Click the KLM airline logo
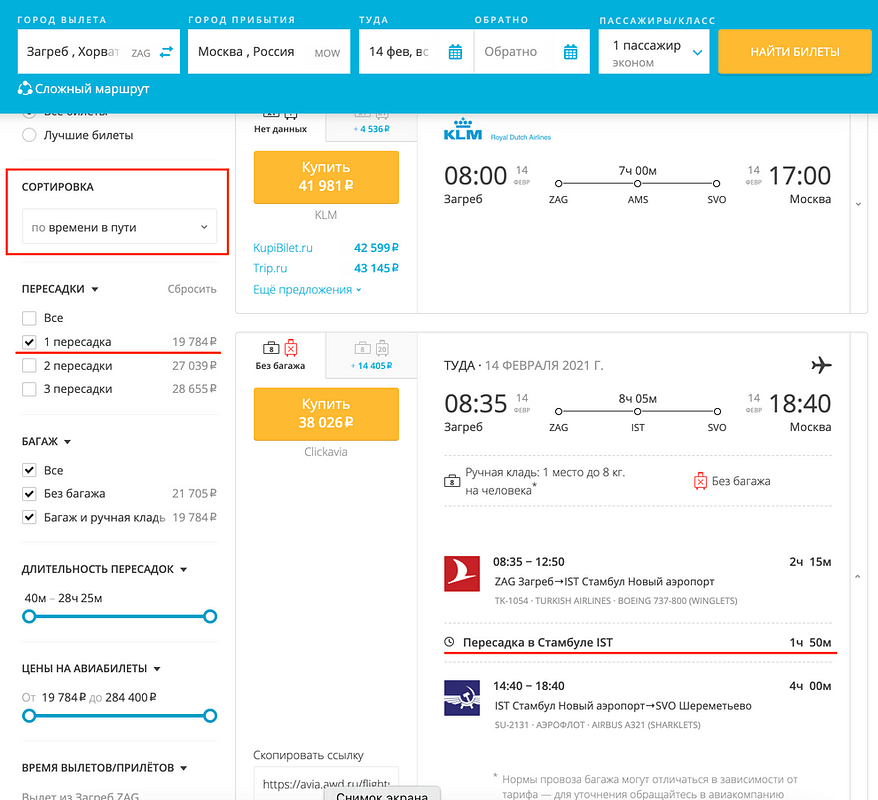The height and width of the screenshot is (800, 878). 463,132
